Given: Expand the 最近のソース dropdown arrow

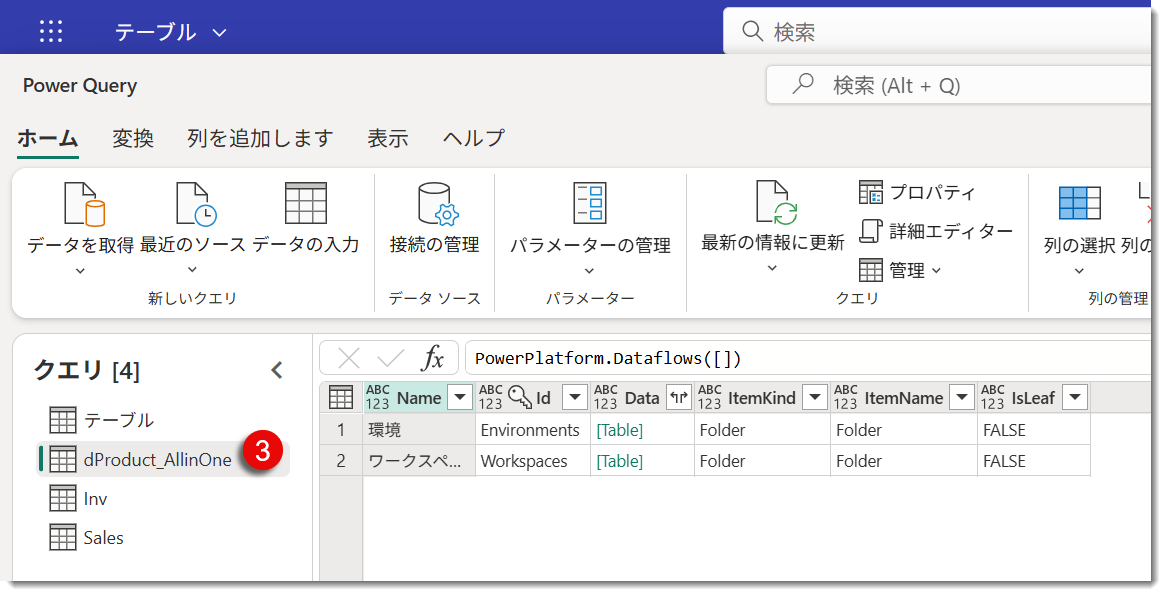Looking at the screenshot, I should [193, 269].
